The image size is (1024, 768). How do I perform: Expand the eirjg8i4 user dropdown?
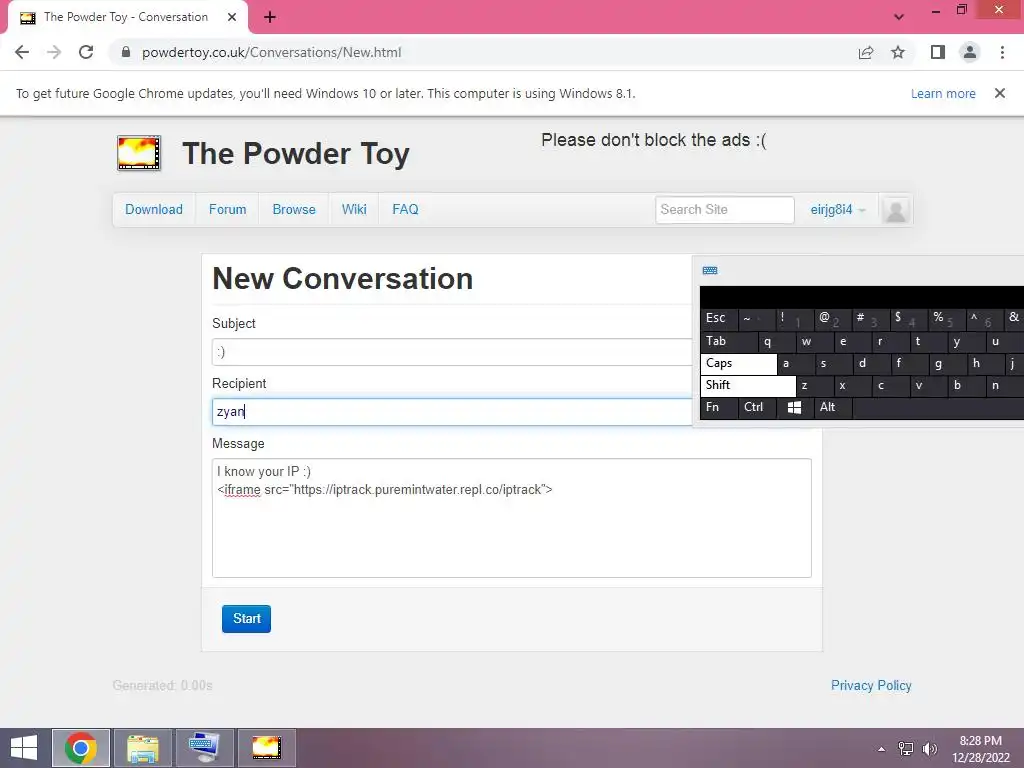point(837,210)
